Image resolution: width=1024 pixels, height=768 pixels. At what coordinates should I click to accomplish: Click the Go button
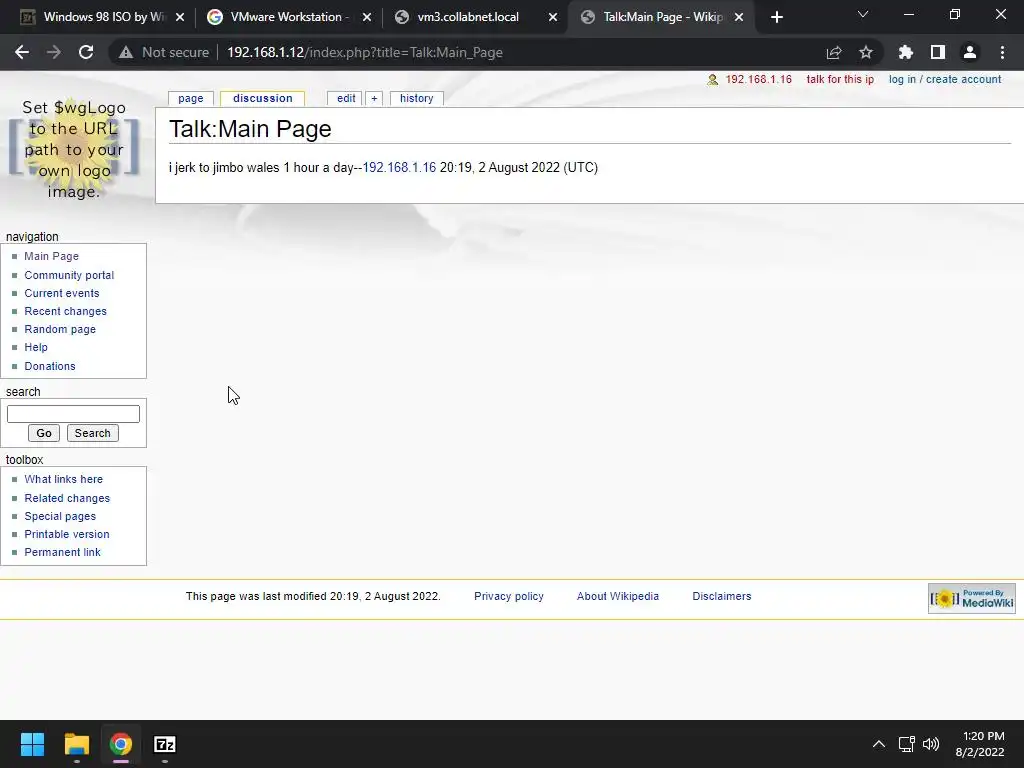pos(44,433)
